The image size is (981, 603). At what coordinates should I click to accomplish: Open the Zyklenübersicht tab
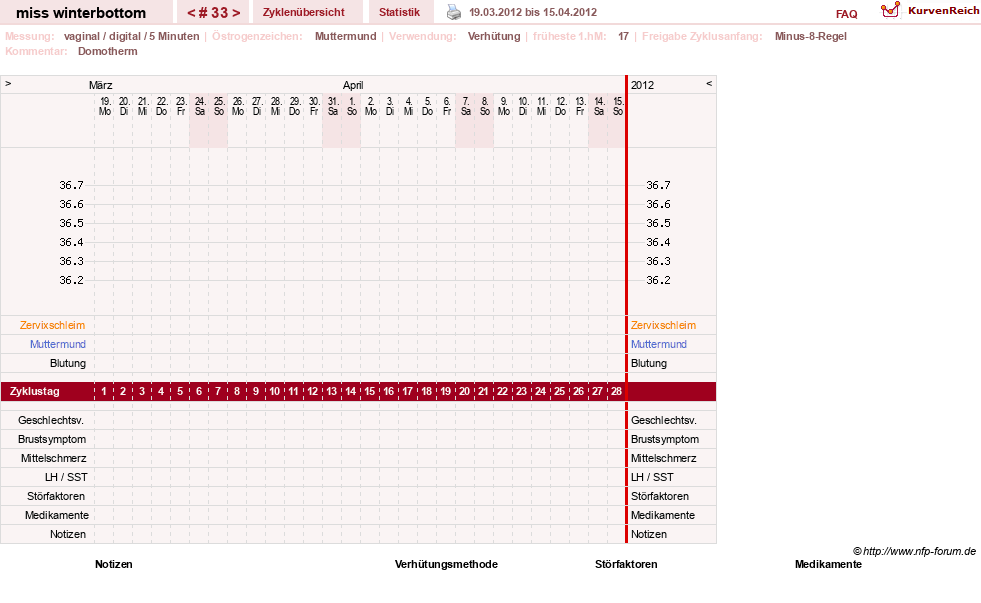pos(303,12)
